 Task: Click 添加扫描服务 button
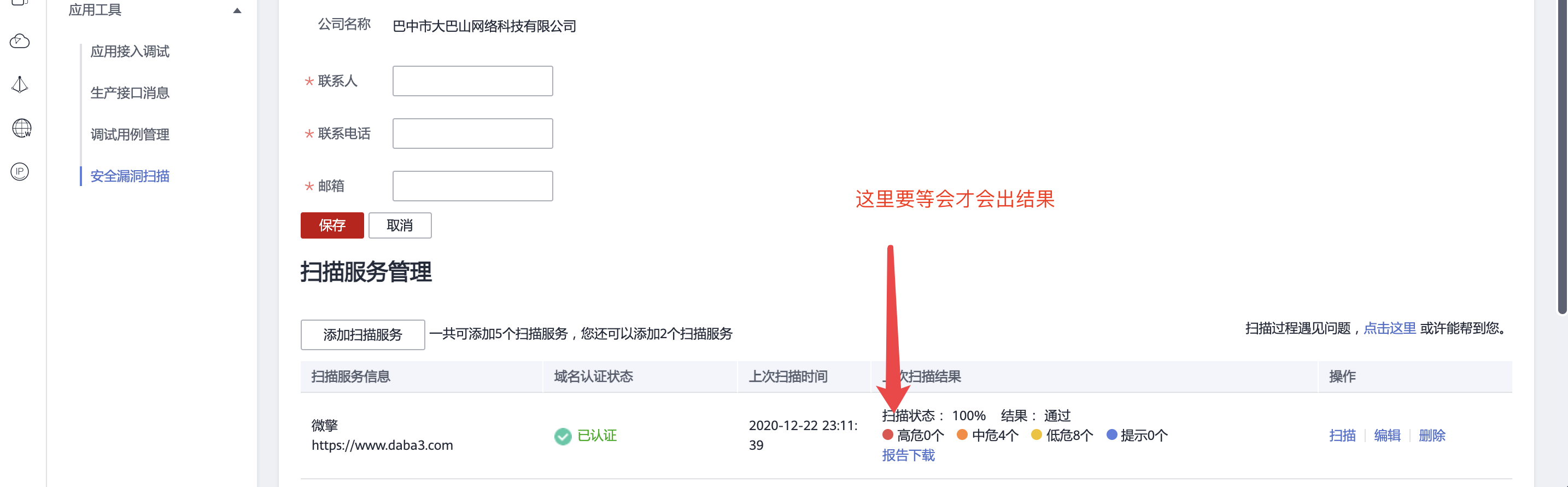click(362, 335)
